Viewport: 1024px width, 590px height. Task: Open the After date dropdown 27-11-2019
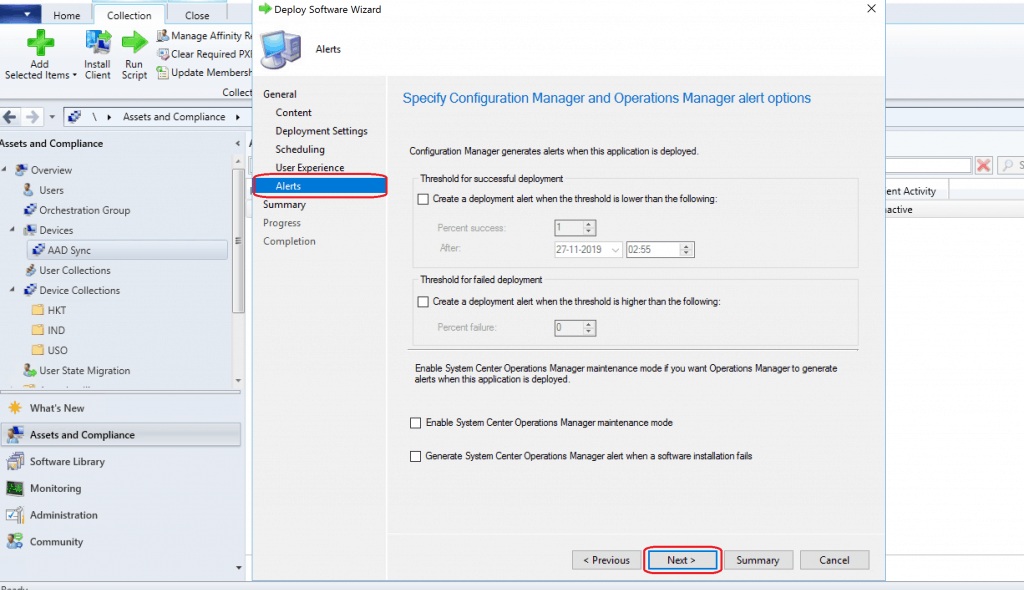pyautogui.click(x=615, y=250)
